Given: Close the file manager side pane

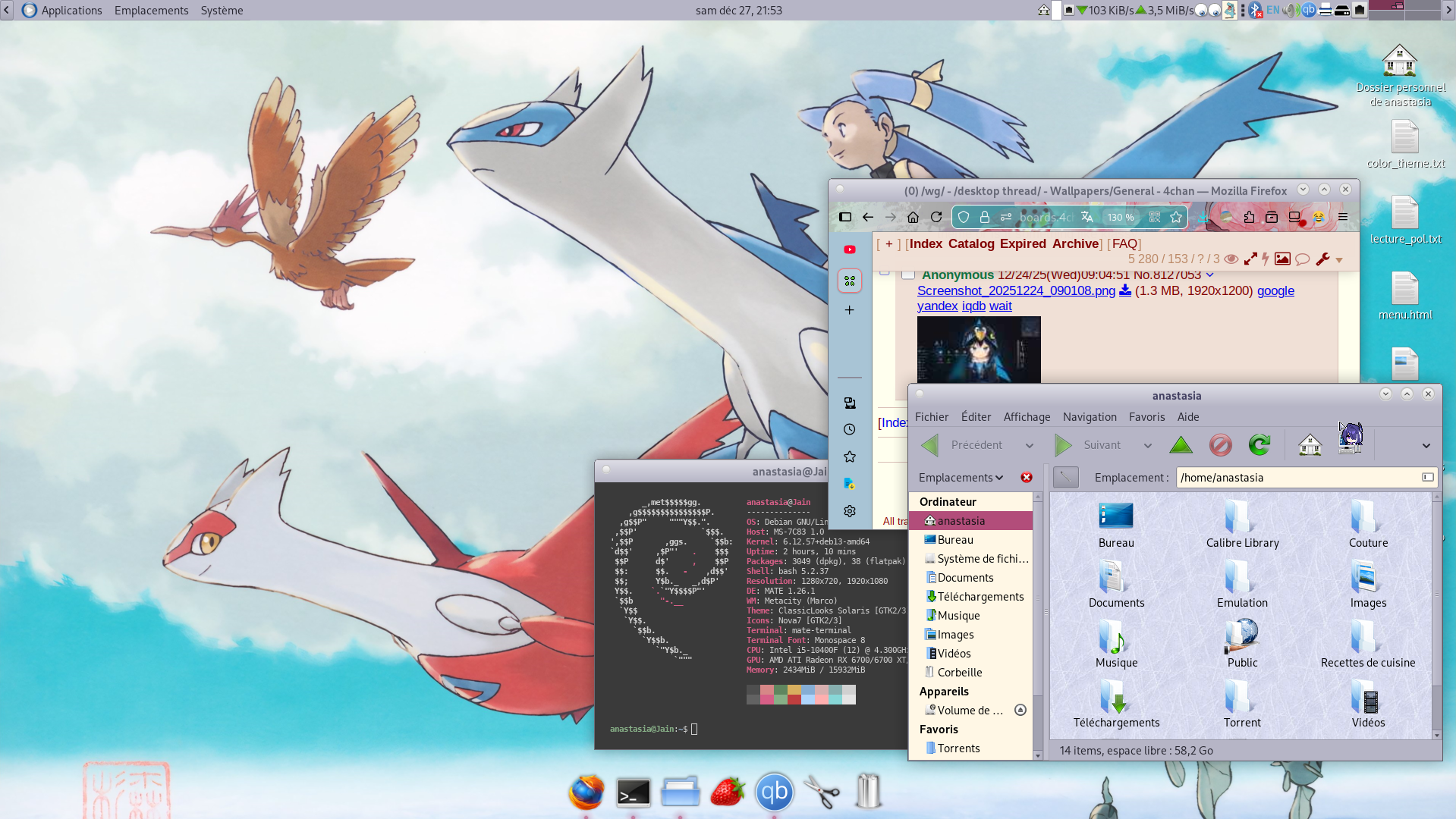Looking at the screenshot, I should (x=1027, y=477).
